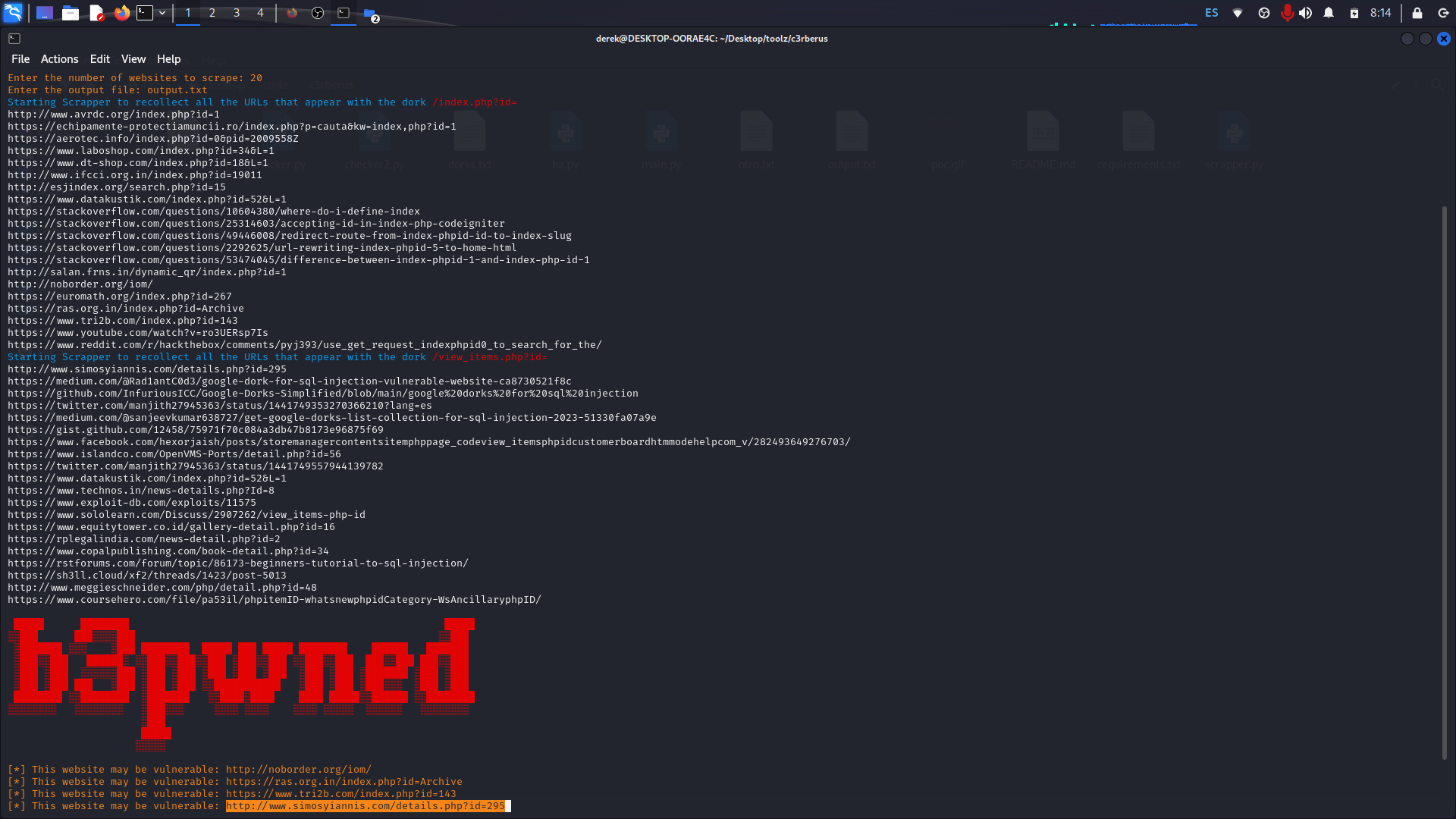Screen dimensions: 1456x819
Task: Launch a new terminal from the taskbar
Action: [144, 12]
